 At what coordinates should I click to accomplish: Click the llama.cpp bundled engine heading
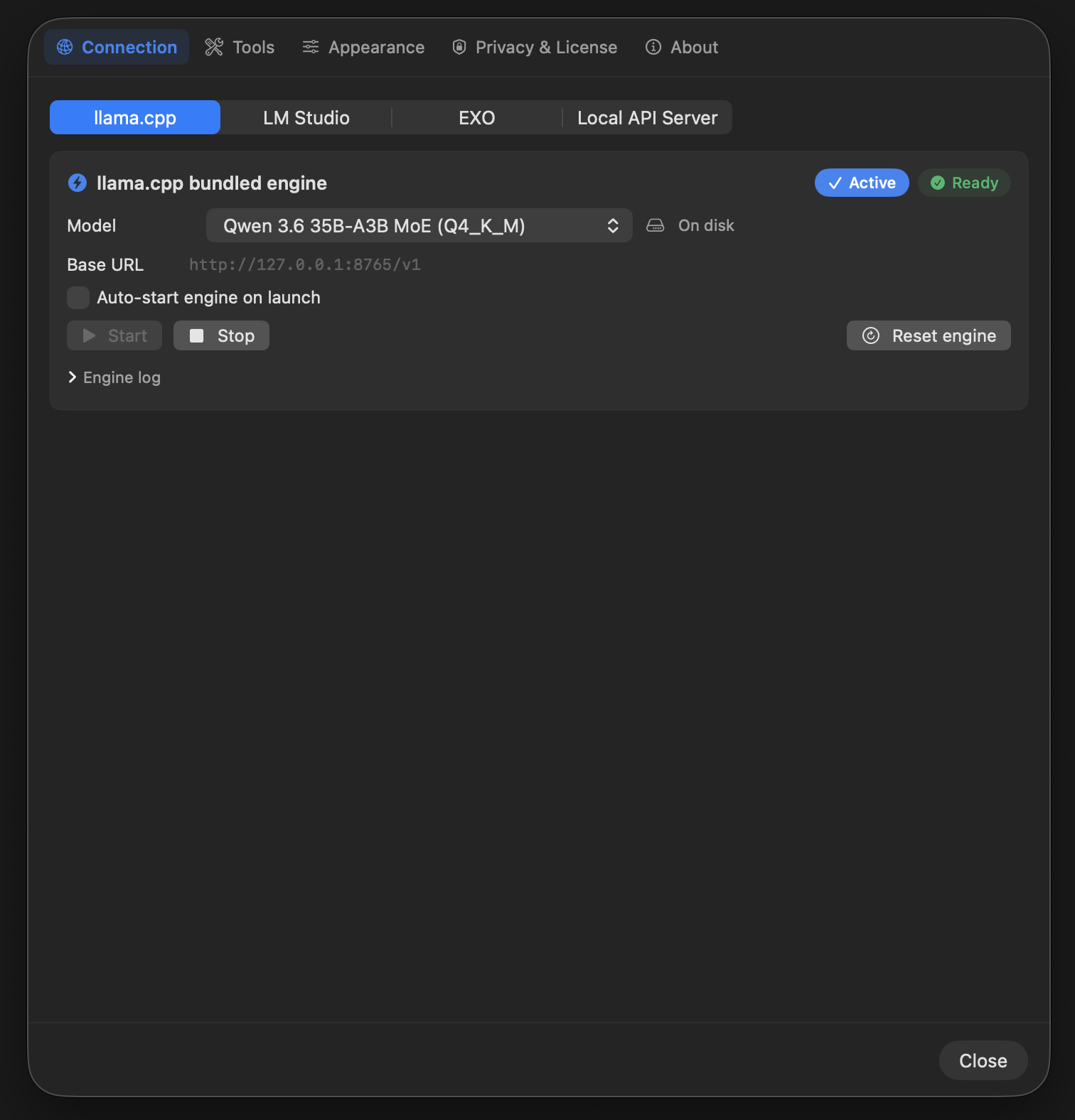[x=212, y=183]
